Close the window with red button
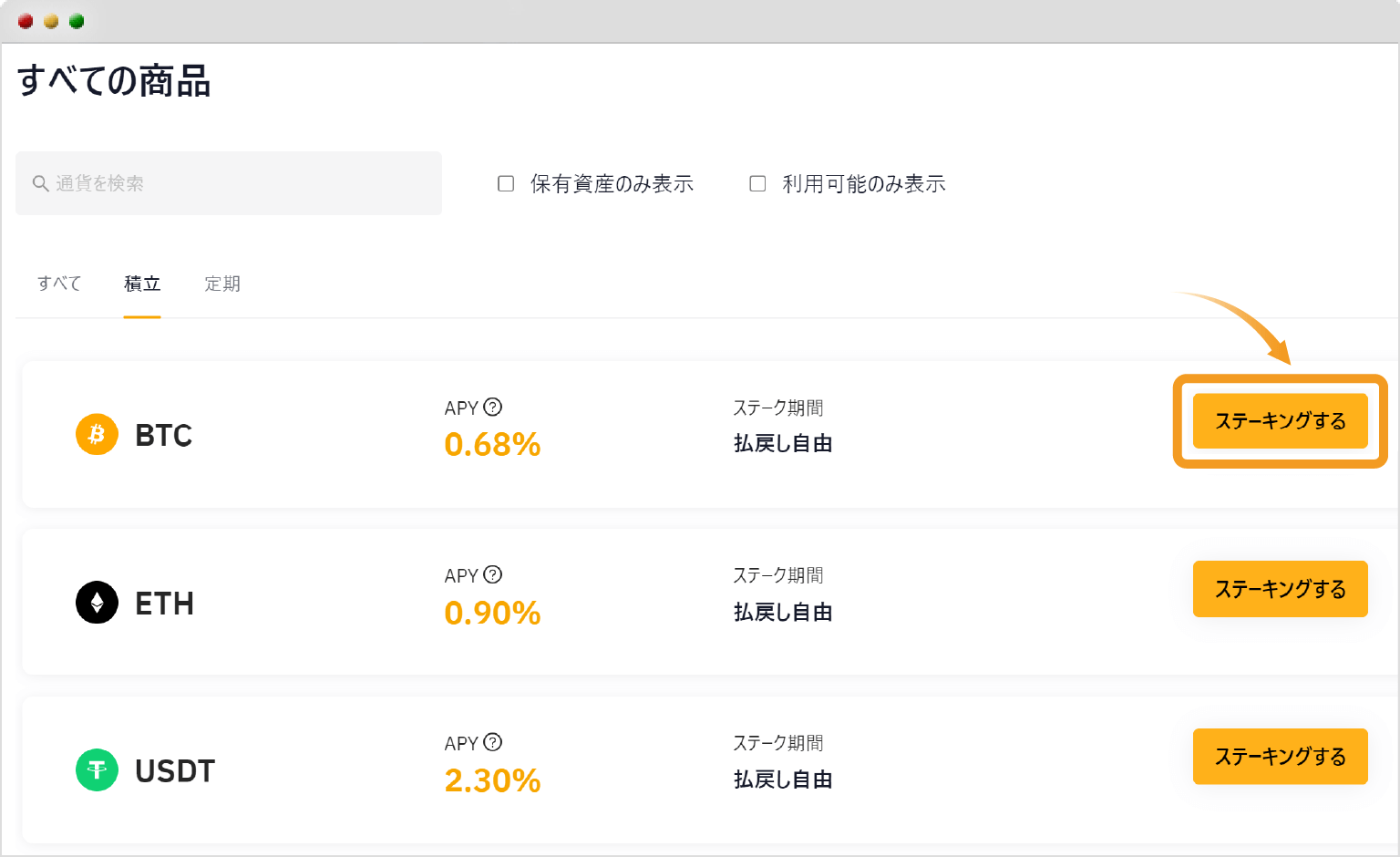This screenshot has height=857, width=1400. coord(26,21)
